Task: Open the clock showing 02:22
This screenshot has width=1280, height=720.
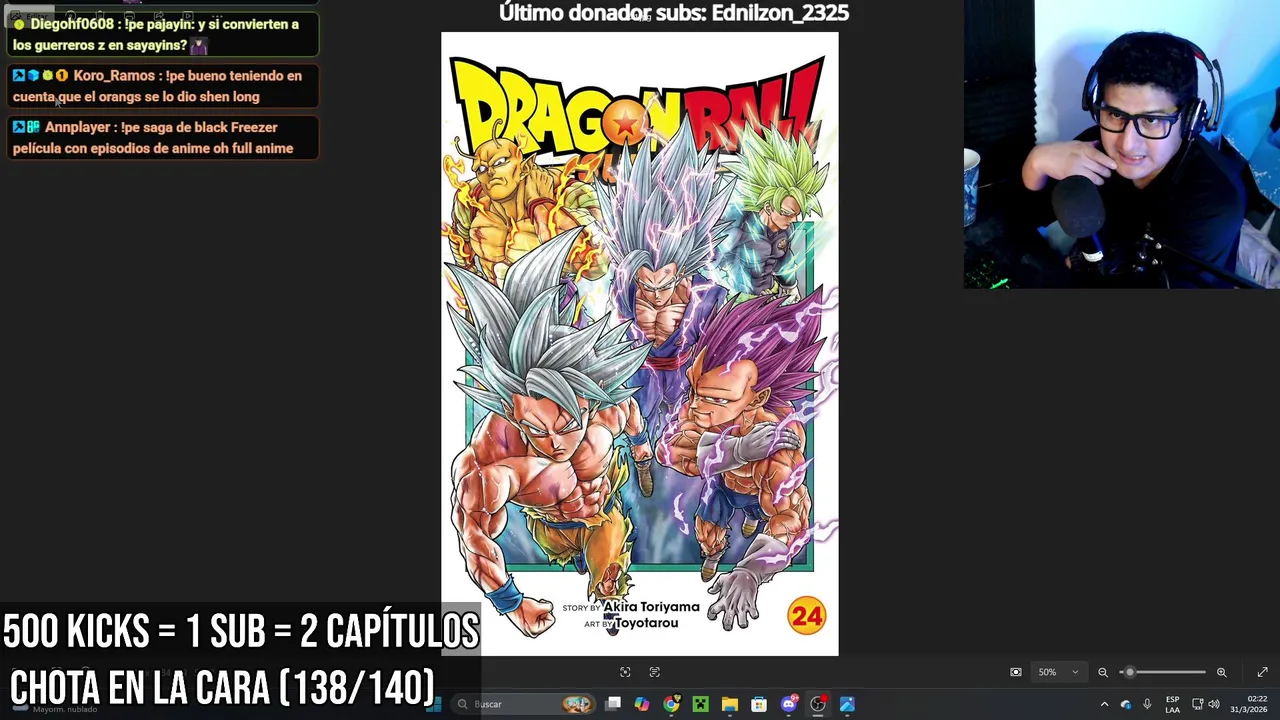Action: (1250, 704)
